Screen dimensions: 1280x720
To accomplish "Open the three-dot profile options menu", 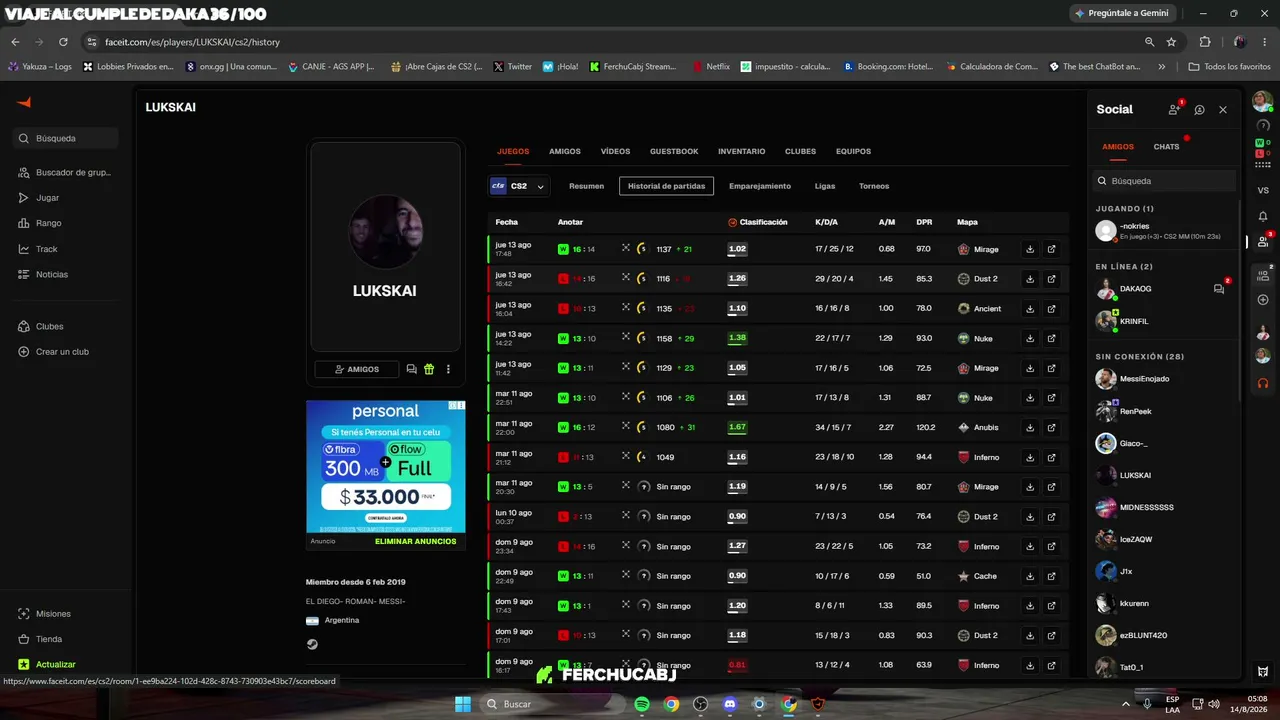I will click(x=448, y=369).
